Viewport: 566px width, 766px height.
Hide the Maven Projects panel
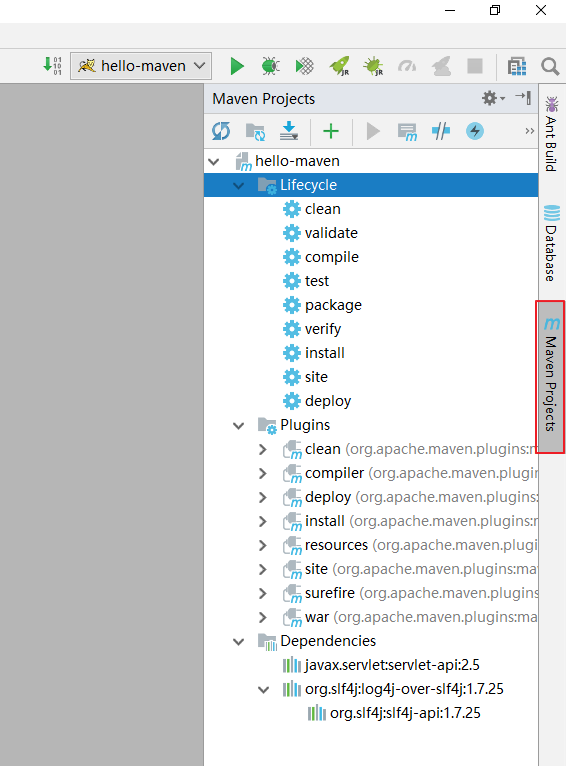tap(524, 97)
